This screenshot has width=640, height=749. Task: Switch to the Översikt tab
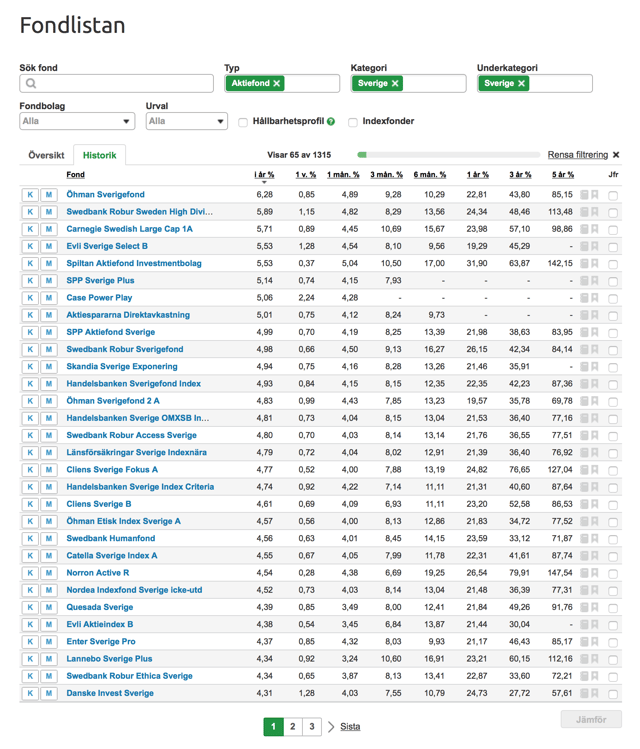pos(46,155)
